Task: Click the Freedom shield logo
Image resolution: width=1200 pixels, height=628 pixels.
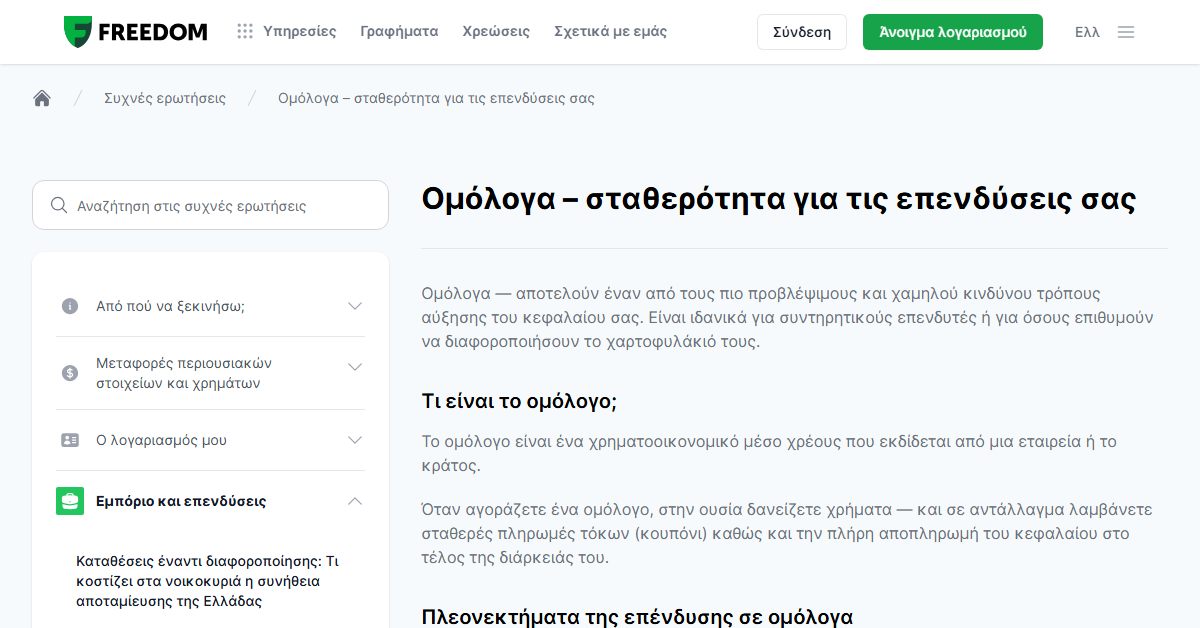Action: 78,32
